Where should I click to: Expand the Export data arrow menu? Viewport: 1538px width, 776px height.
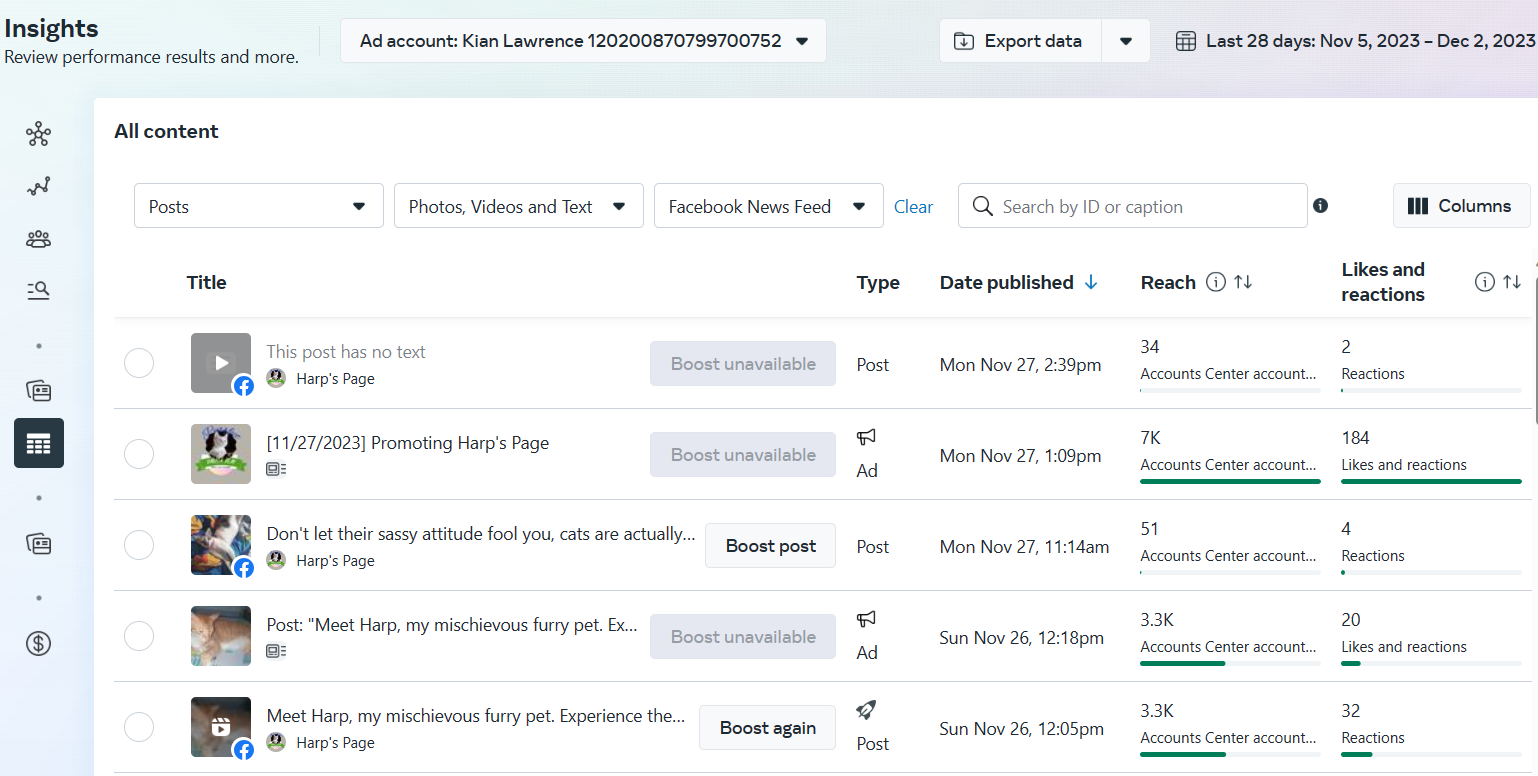point(1126,41)
